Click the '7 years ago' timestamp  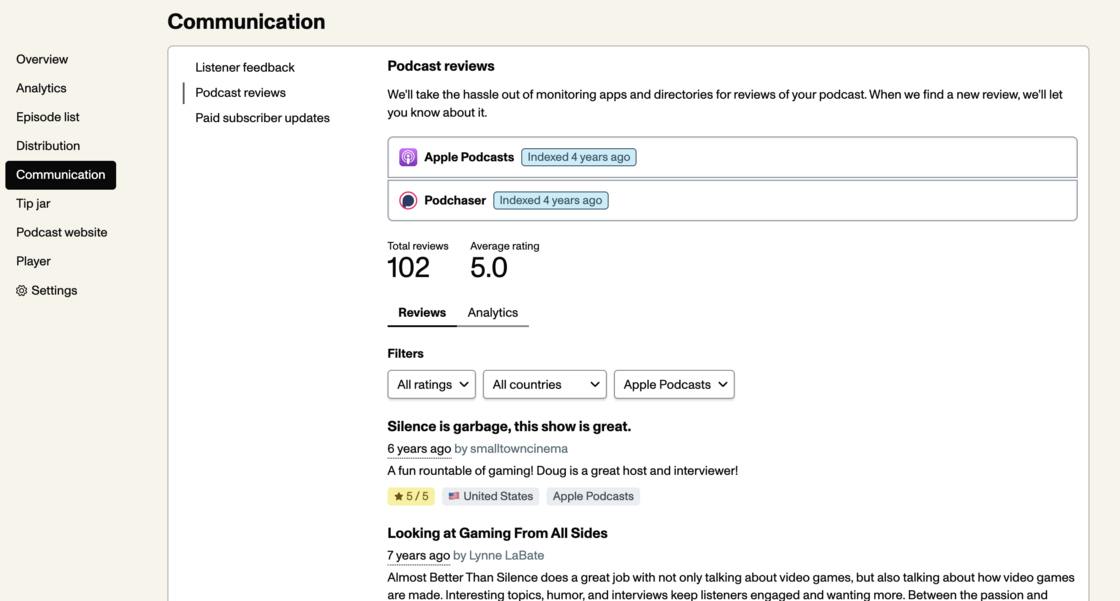click(419, 555)
